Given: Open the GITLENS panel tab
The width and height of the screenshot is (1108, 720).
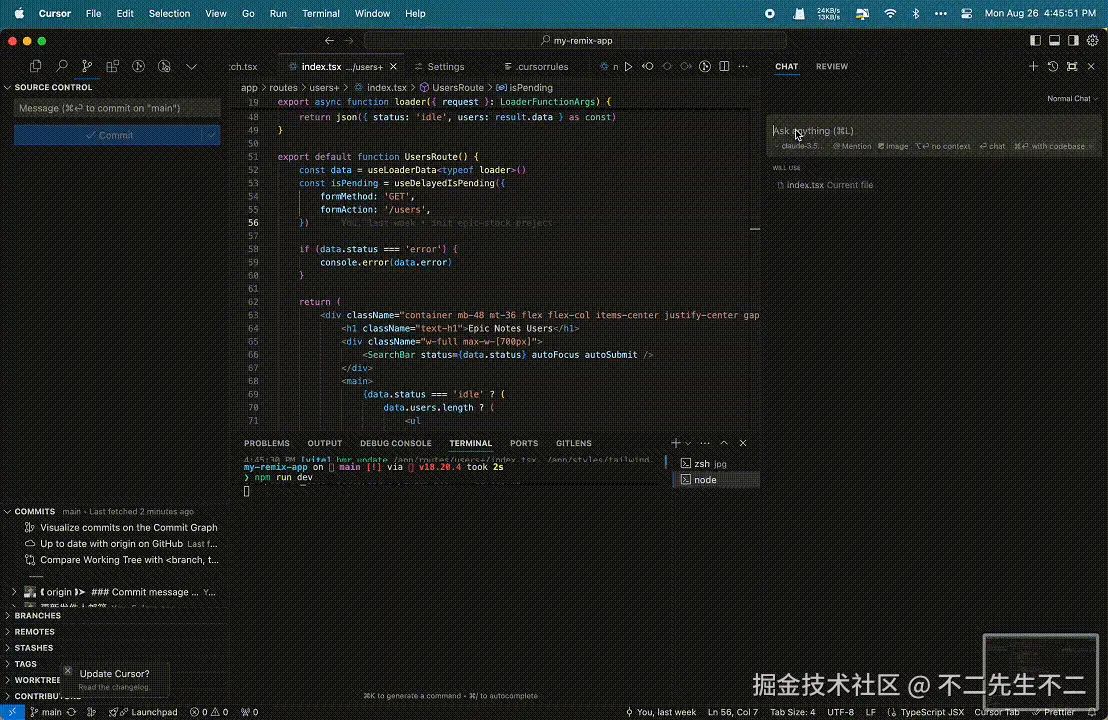Looking at the screenshot, I should point(574,444).
